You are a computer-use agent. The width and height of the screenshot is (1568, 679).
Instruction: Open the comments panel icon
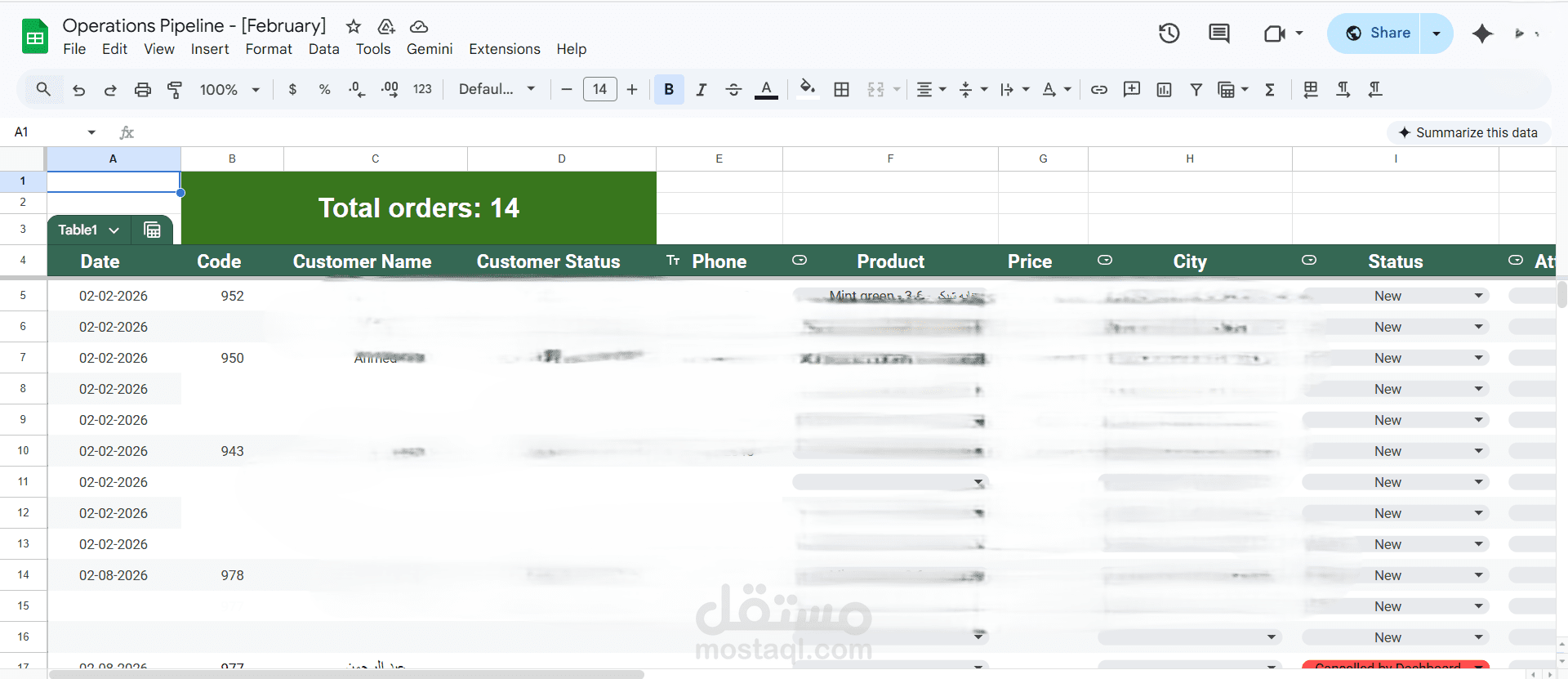click(x=1219, y=34)
